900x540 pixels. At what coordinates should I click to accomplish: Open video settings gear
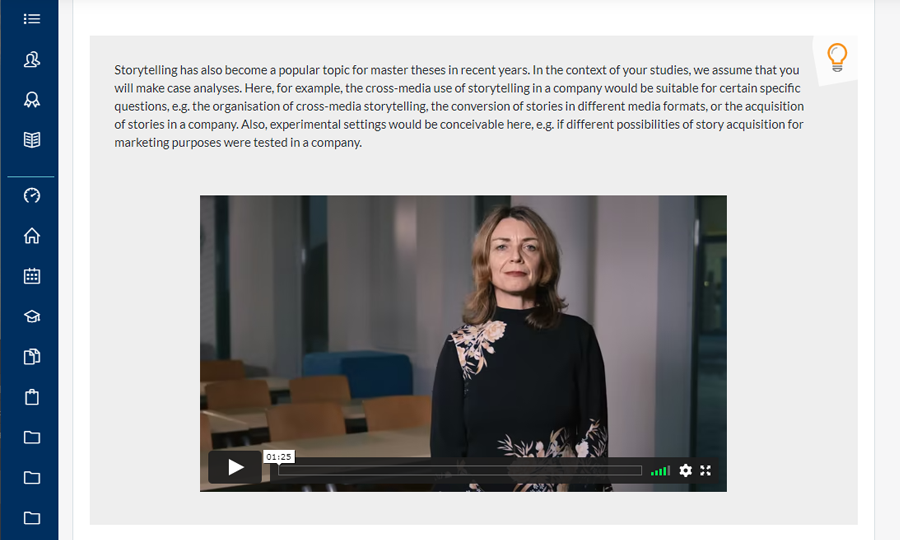click(x=685, y=471)
